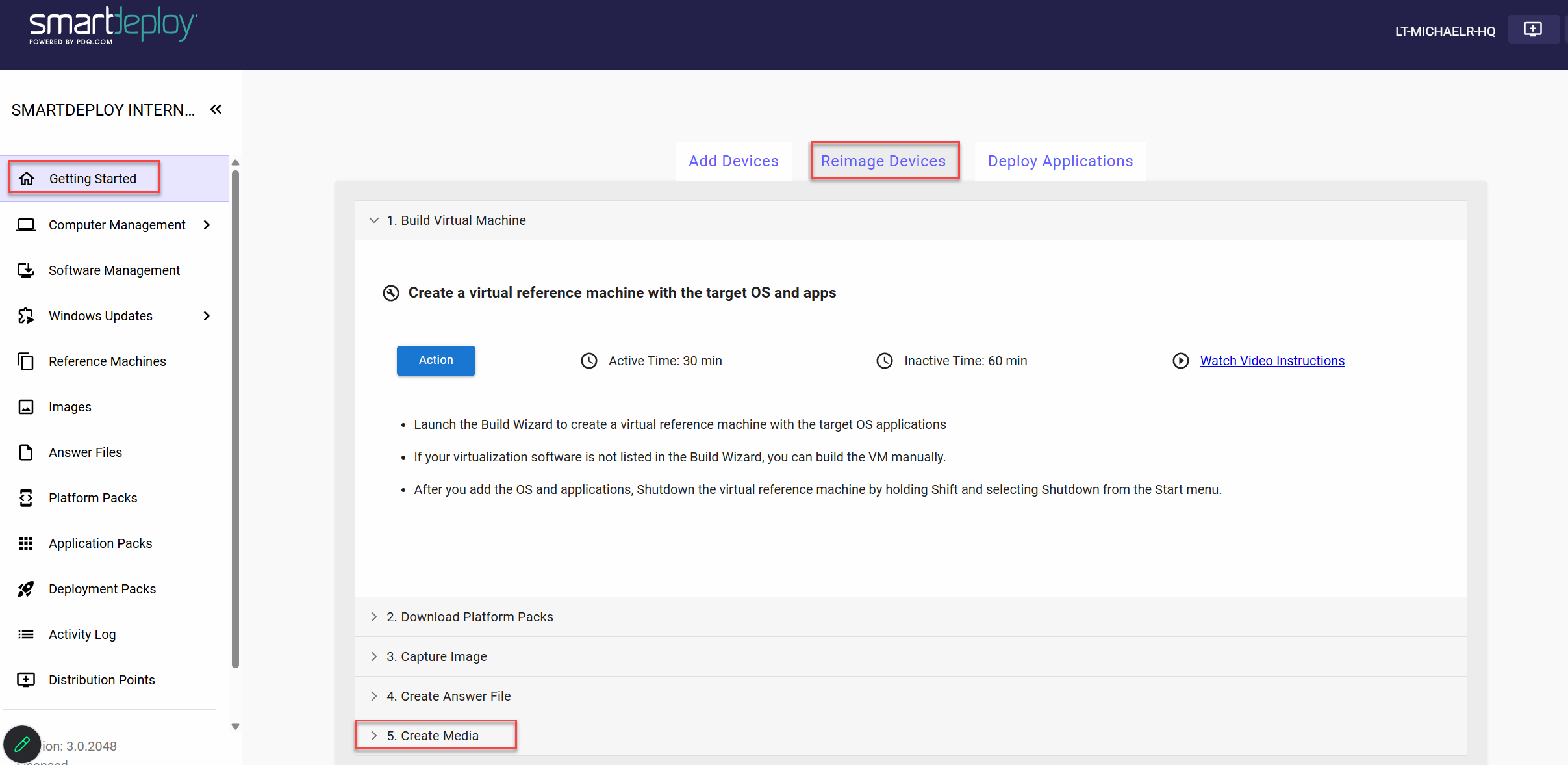Screen dimensions: 1568x765
Task: Click the Application Packs grid icon
Action: point(26,543)
